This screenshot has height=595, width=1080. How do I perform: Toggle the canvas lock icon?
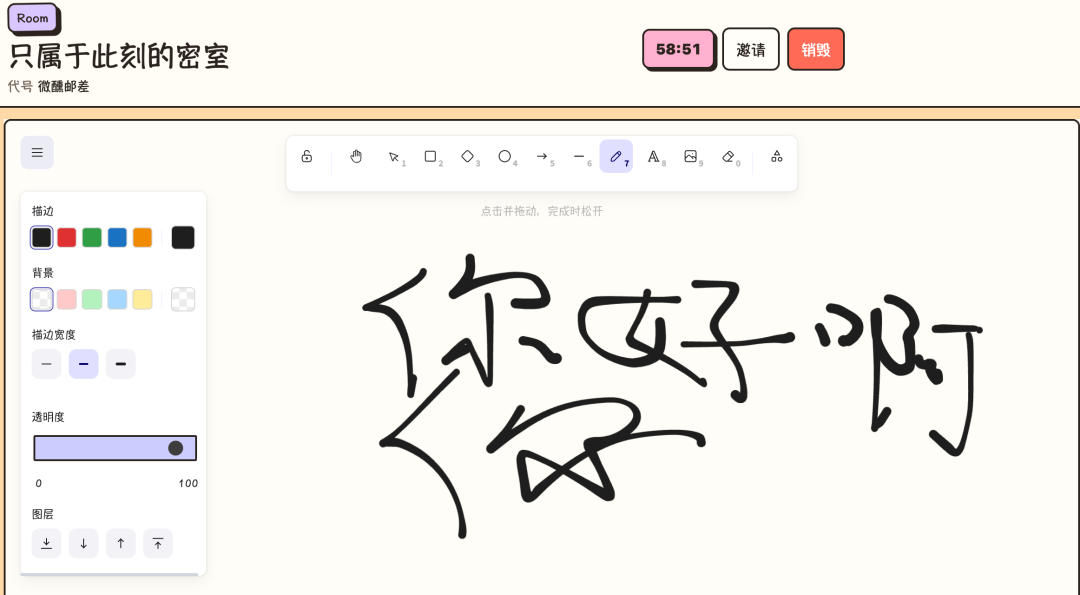(x=307, y=156)
